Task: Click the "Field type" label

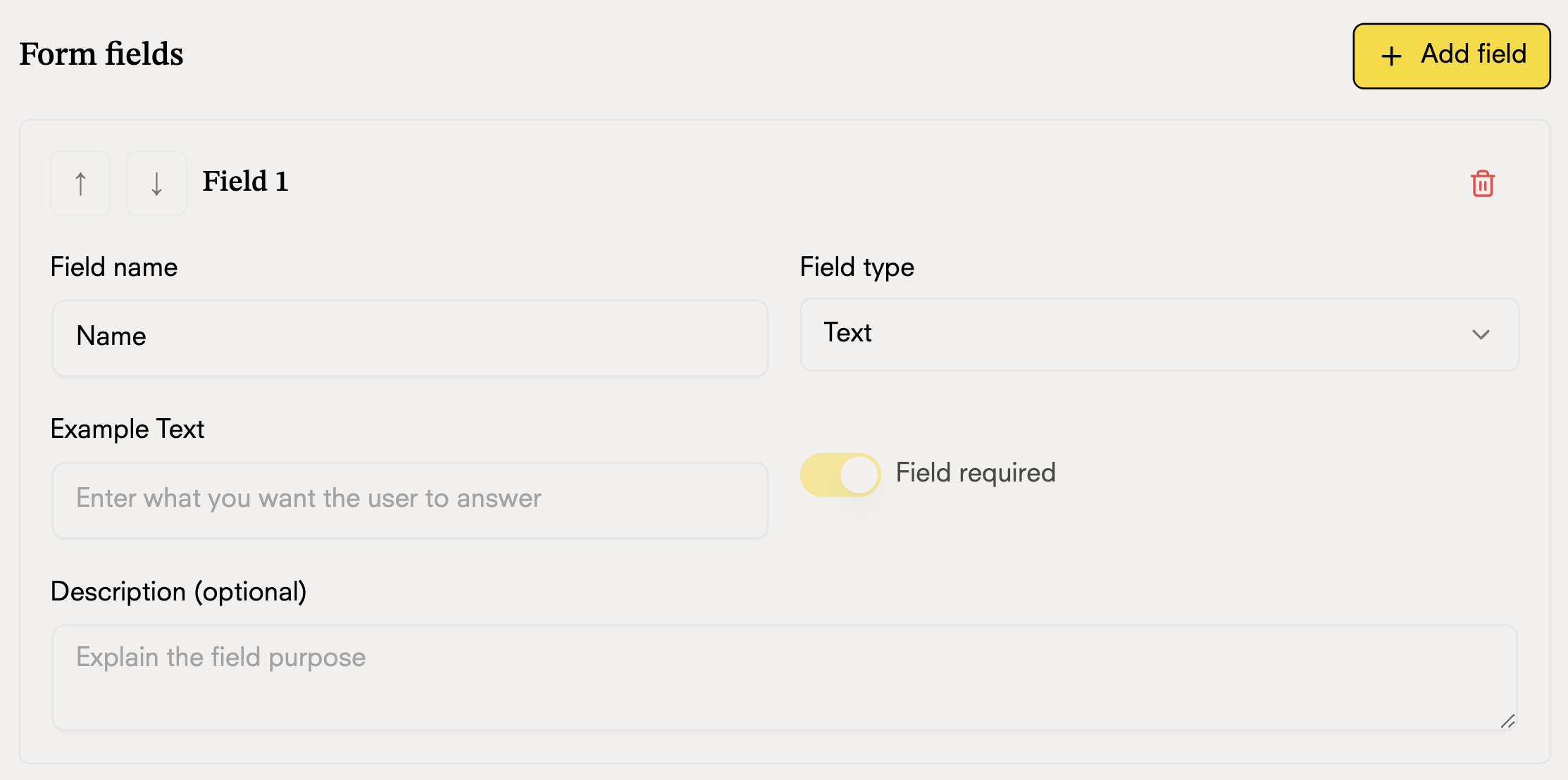Action: (857, 268)
